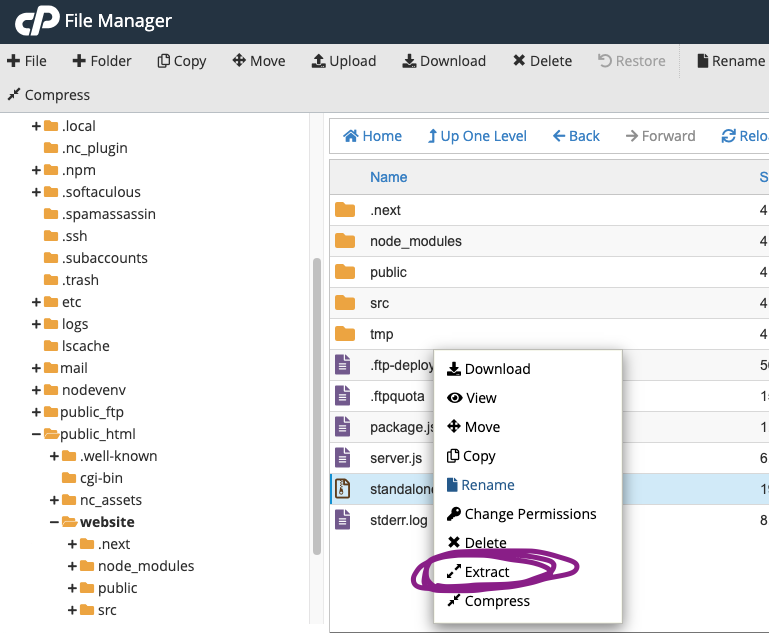
Task: Click the Move toolbar button
Action: (259, 61)
